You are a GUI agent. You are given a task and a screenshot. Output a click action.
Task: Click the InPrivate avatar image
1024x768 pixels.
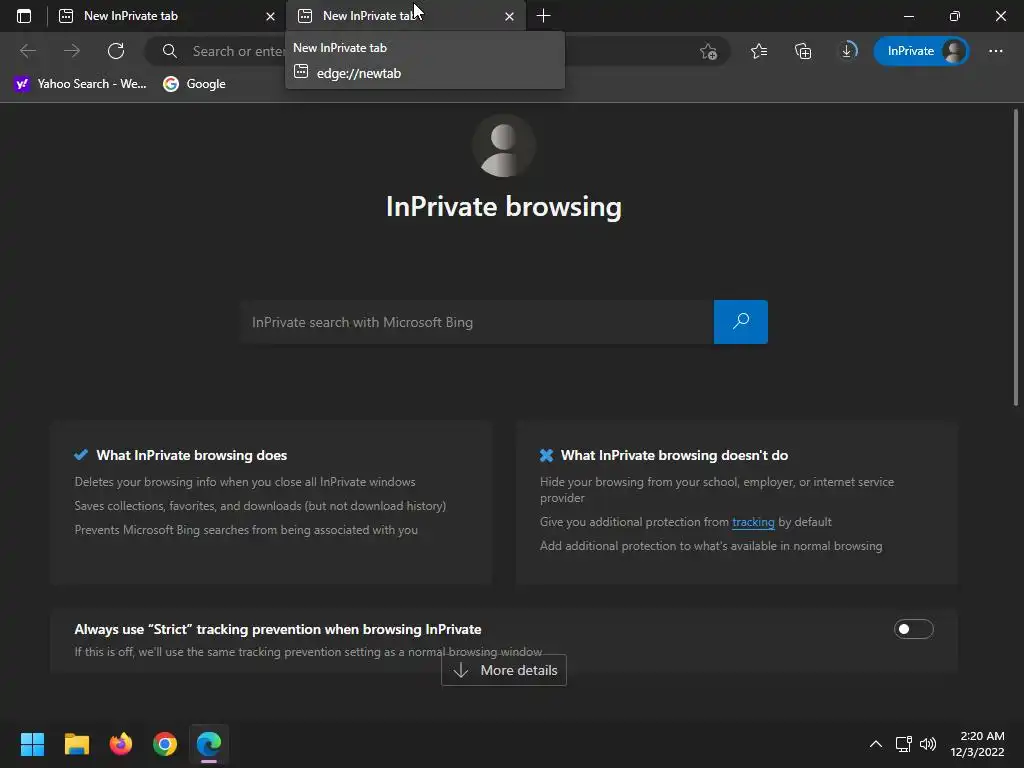[504, 146]
